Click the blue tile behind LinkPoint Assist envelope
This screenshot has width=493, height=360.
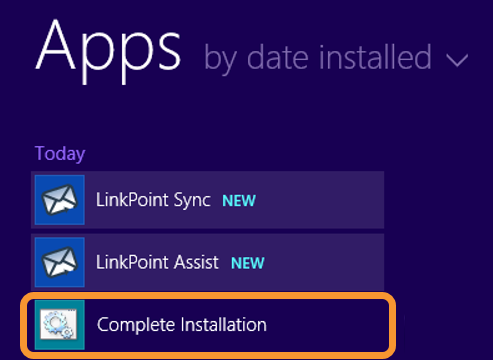(60, 262)
